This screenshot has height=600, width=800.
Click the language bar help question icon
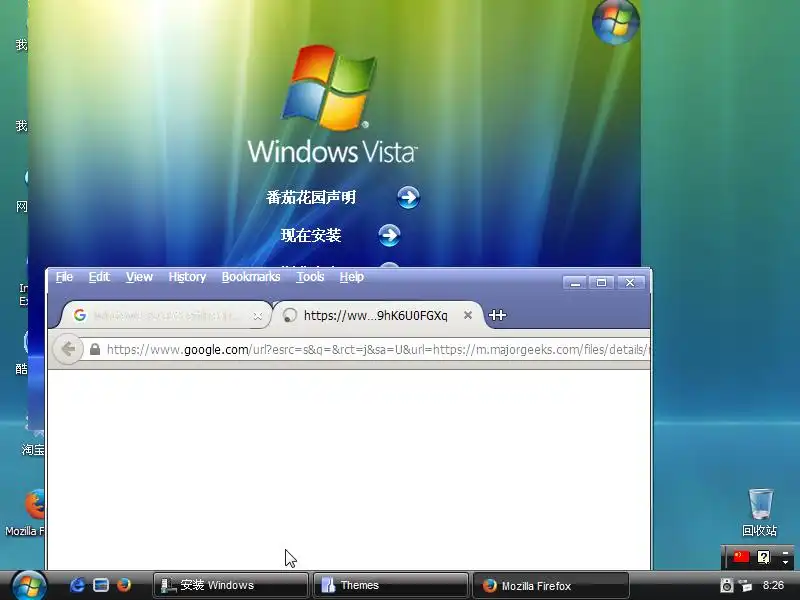[763, 557]
